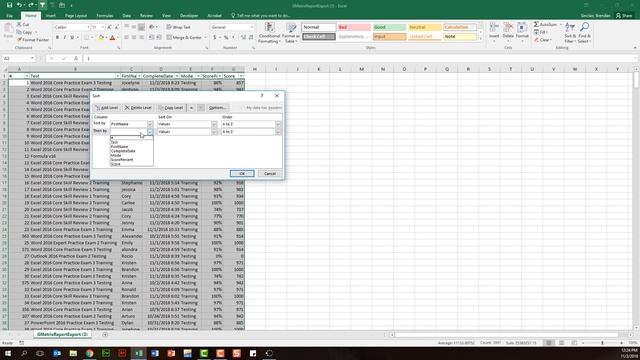Open the Sort & Filter menu
The height and width of the screenshot is (360, 640).
tap(570, 33)
